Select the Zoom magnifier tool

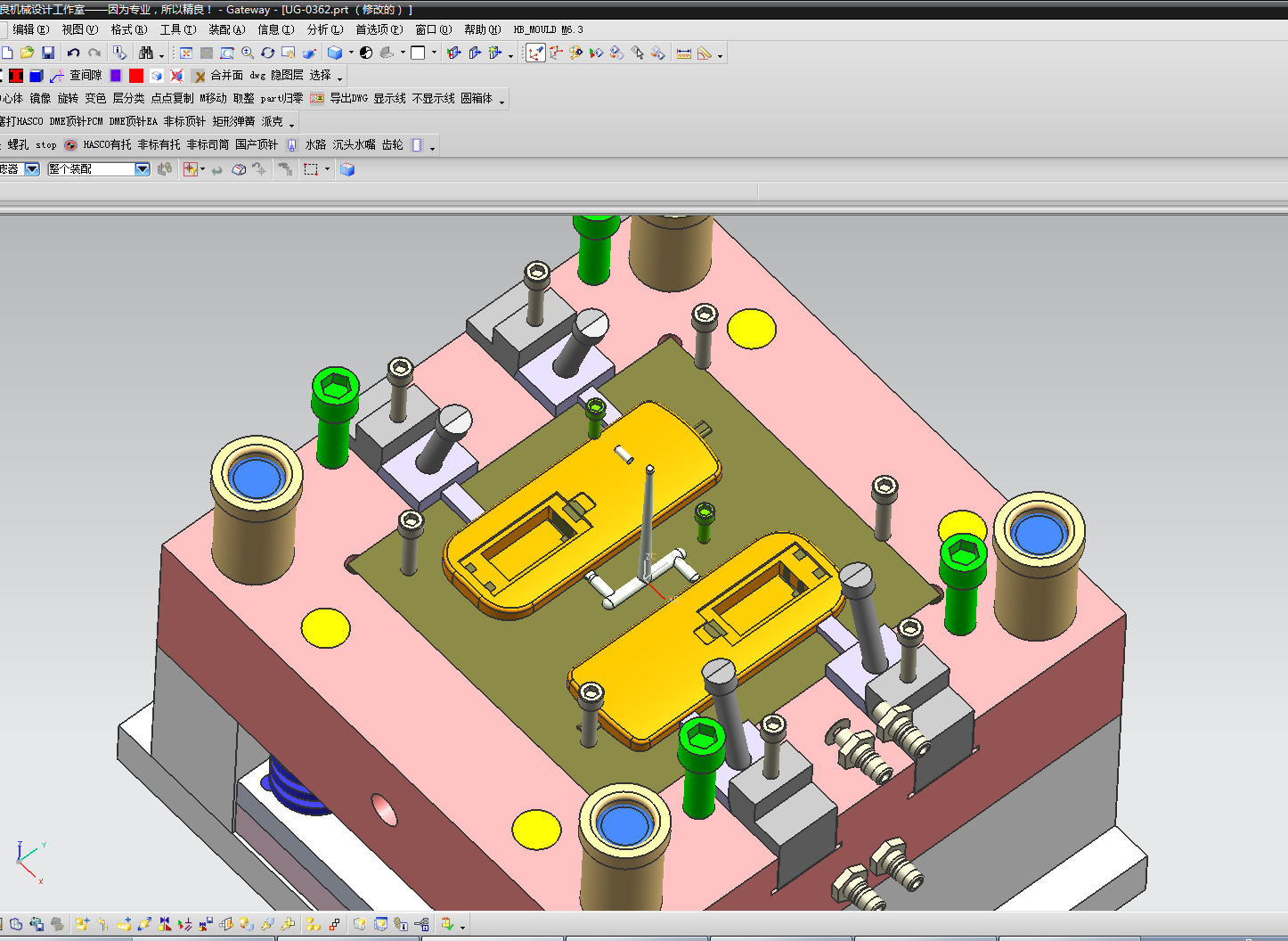click(x=248, y=53)
